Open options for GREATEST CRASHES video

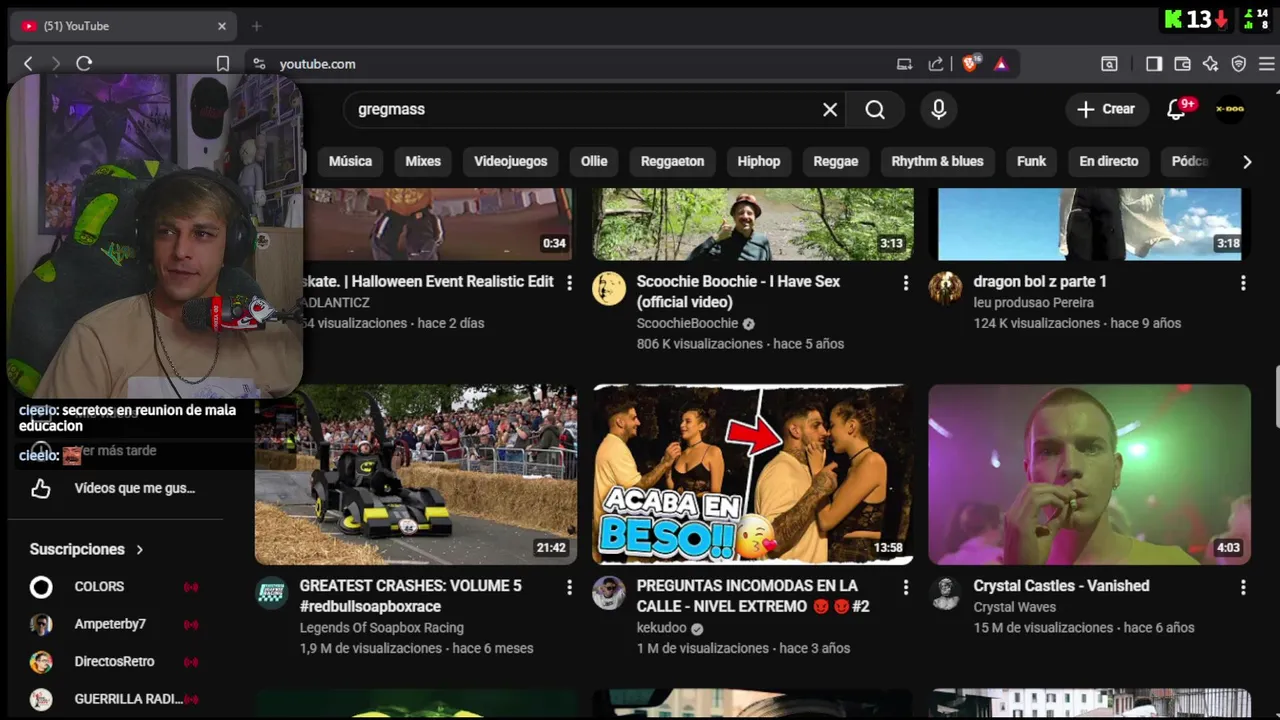569,588
